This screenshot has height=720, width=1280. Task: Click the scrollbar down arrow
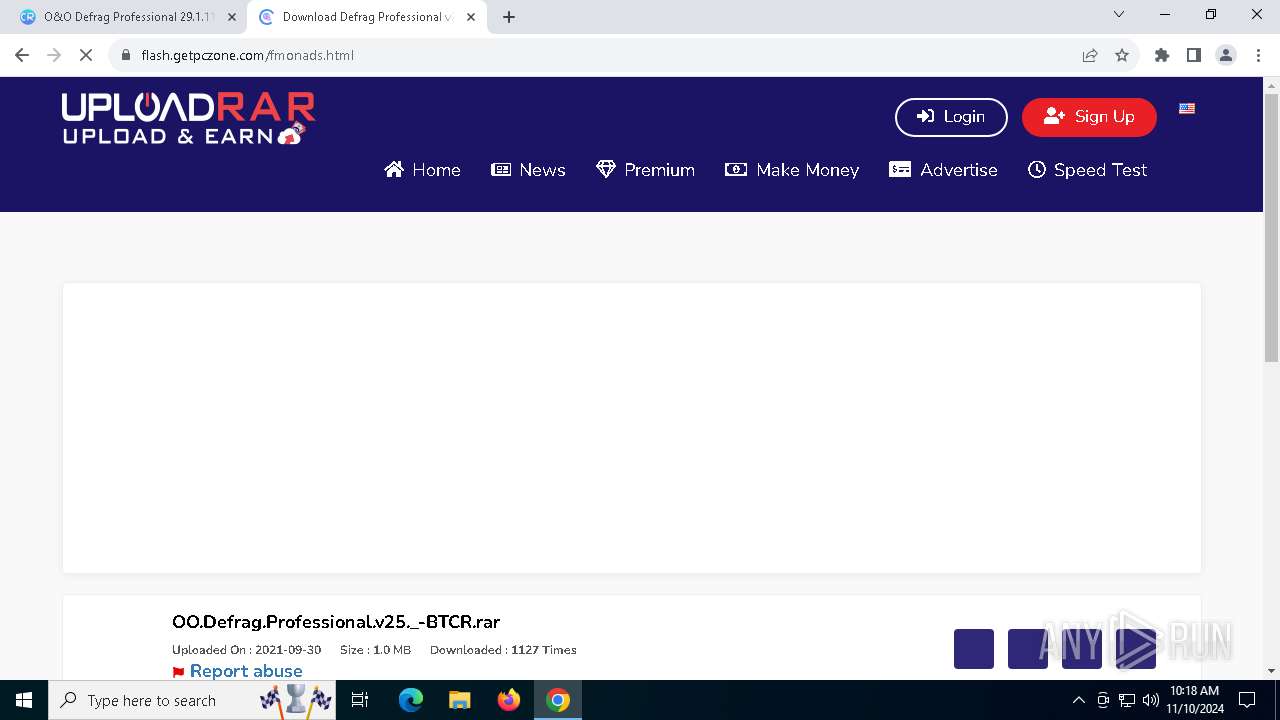pos(1271,670)
